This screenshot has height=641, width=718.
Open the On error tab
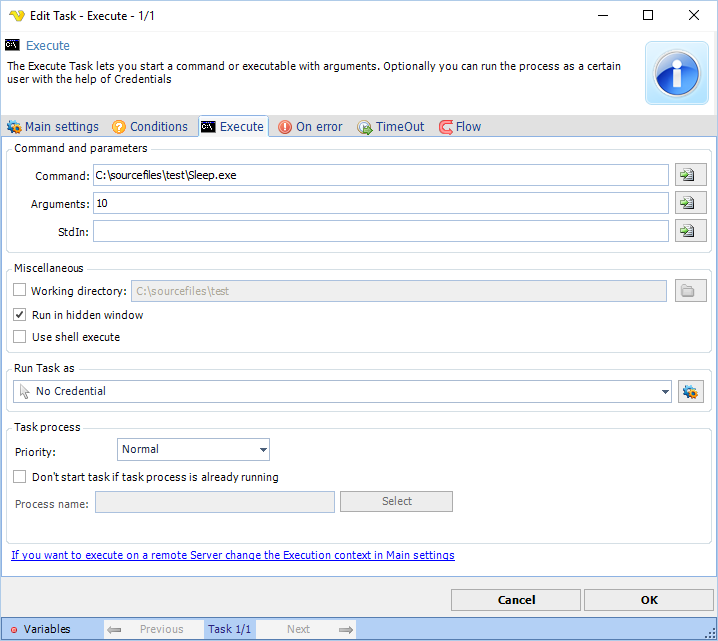pyautogui.click(x=310, y=127)
